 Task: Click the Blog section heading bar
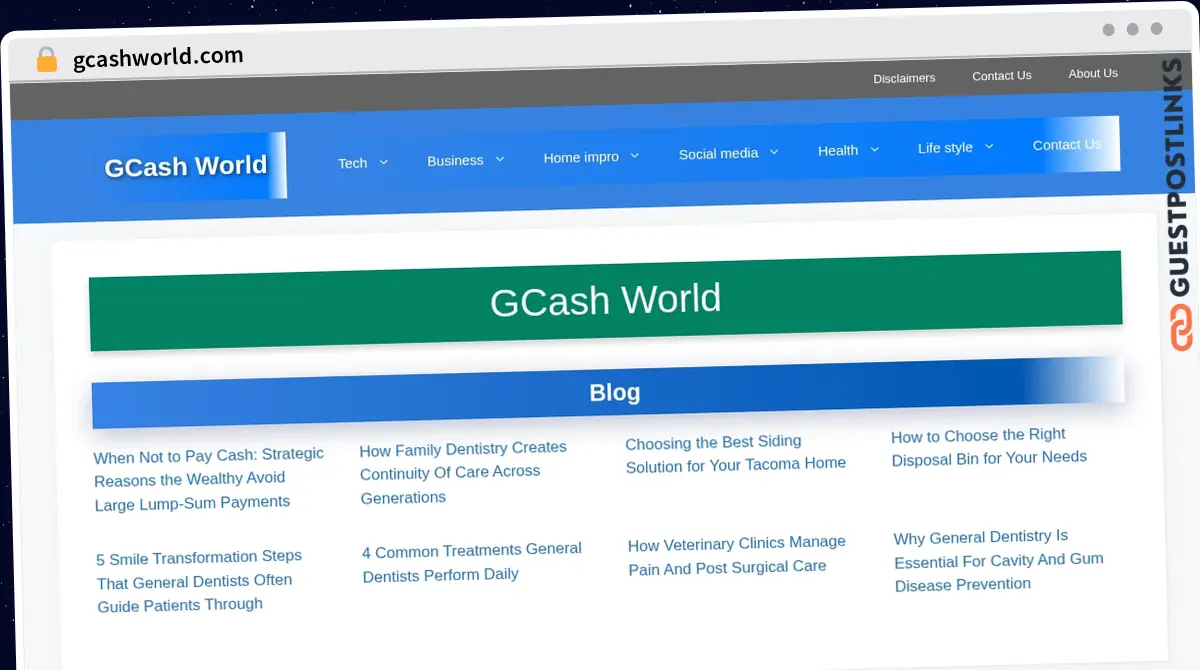click(x=608, y=393)
